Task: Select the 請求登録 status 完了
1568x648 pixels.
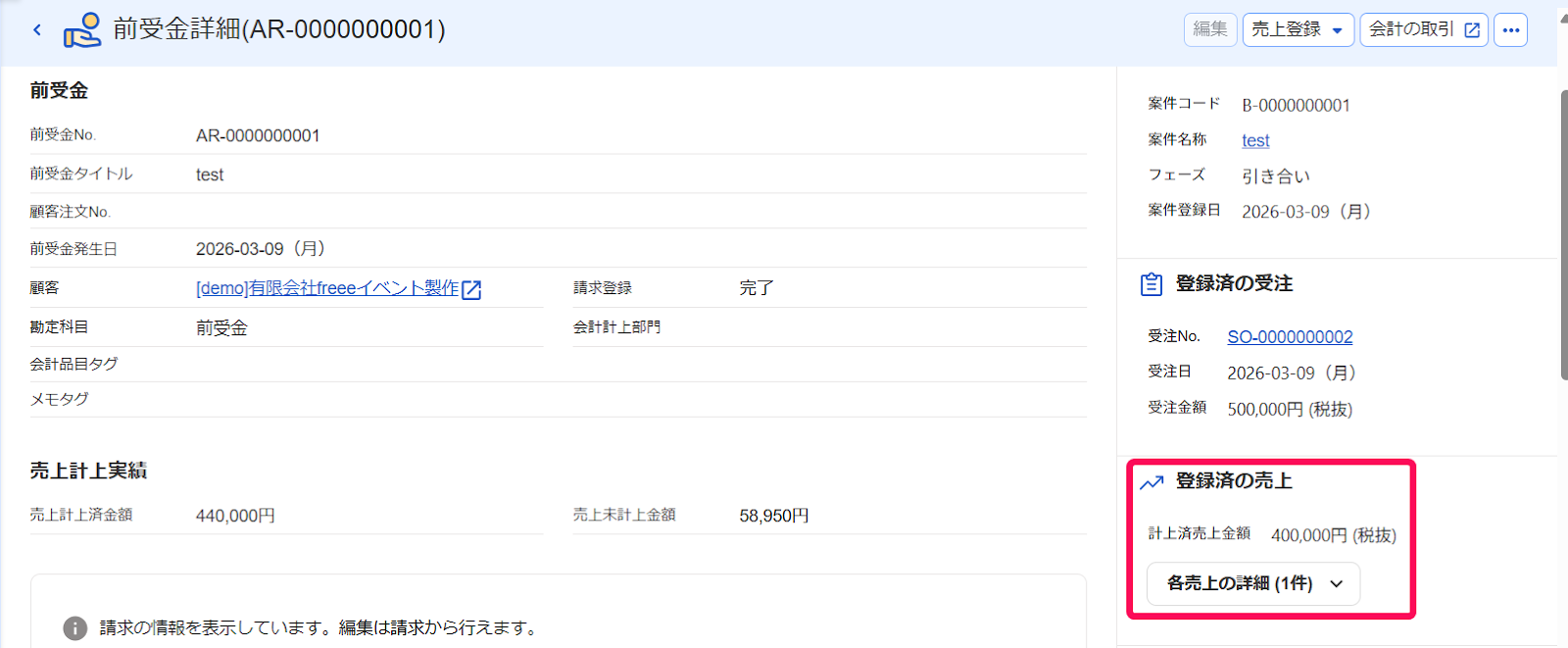Action: [x=757, y=288]
